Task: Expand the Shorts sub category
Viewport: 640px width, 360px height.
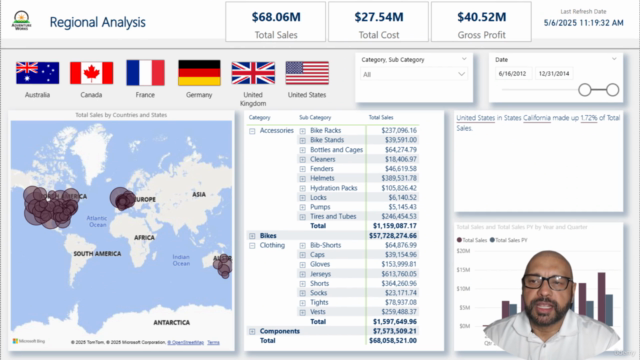Action: click(302, 284)
